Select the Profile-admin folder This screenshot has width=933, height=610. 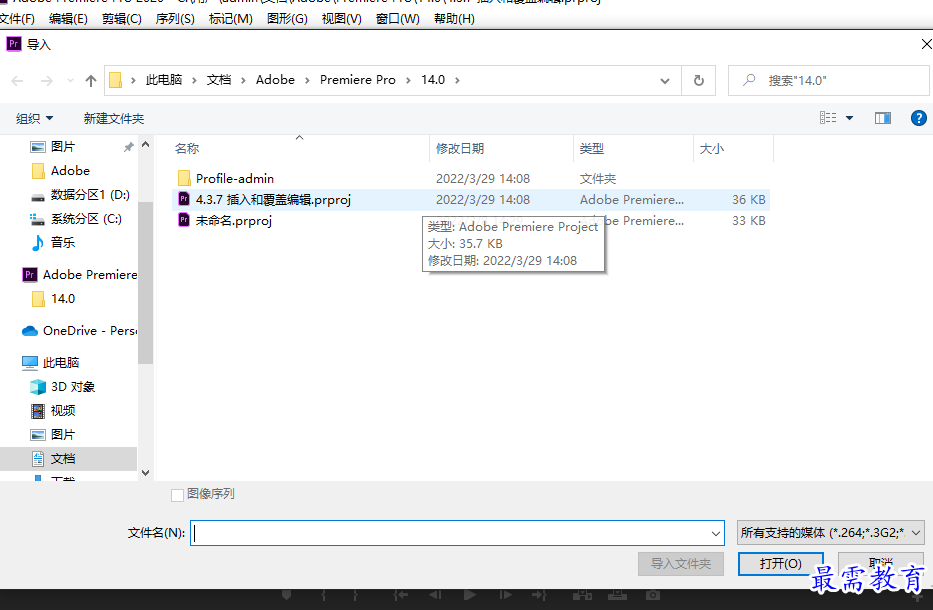click(x=234, y=179)
